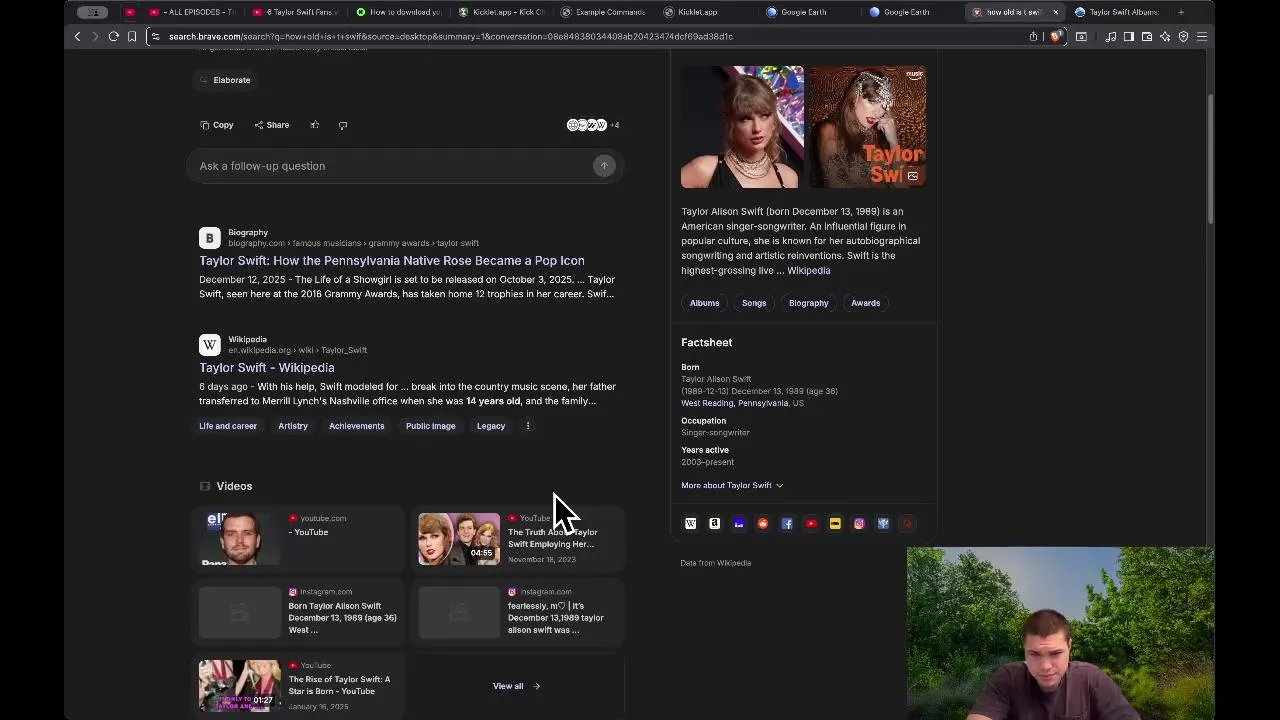
Task: Click the music note toolbar icon
Action: [x=1111, y=36]
